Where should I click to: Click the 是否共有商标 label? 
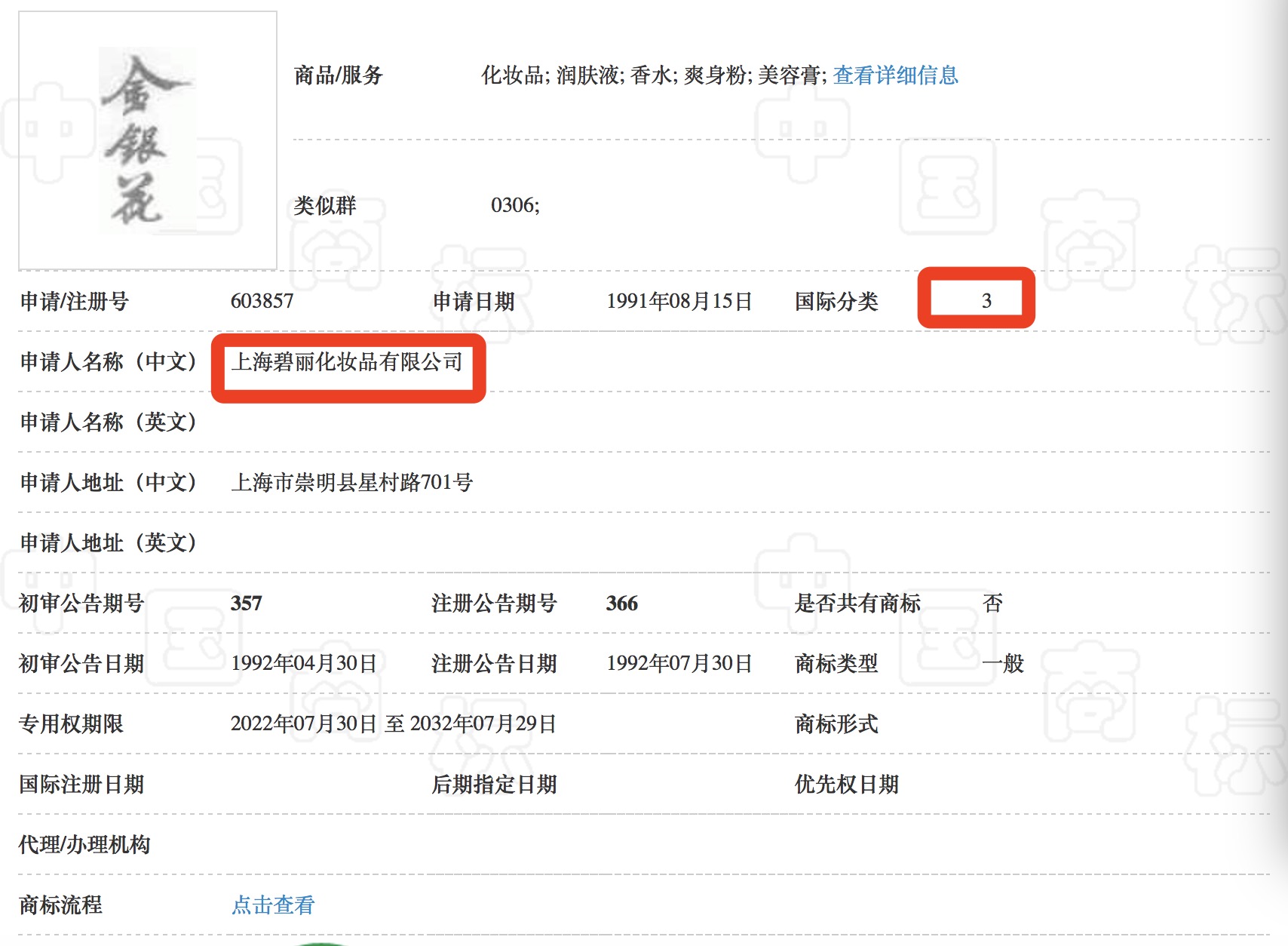point(857,603)
